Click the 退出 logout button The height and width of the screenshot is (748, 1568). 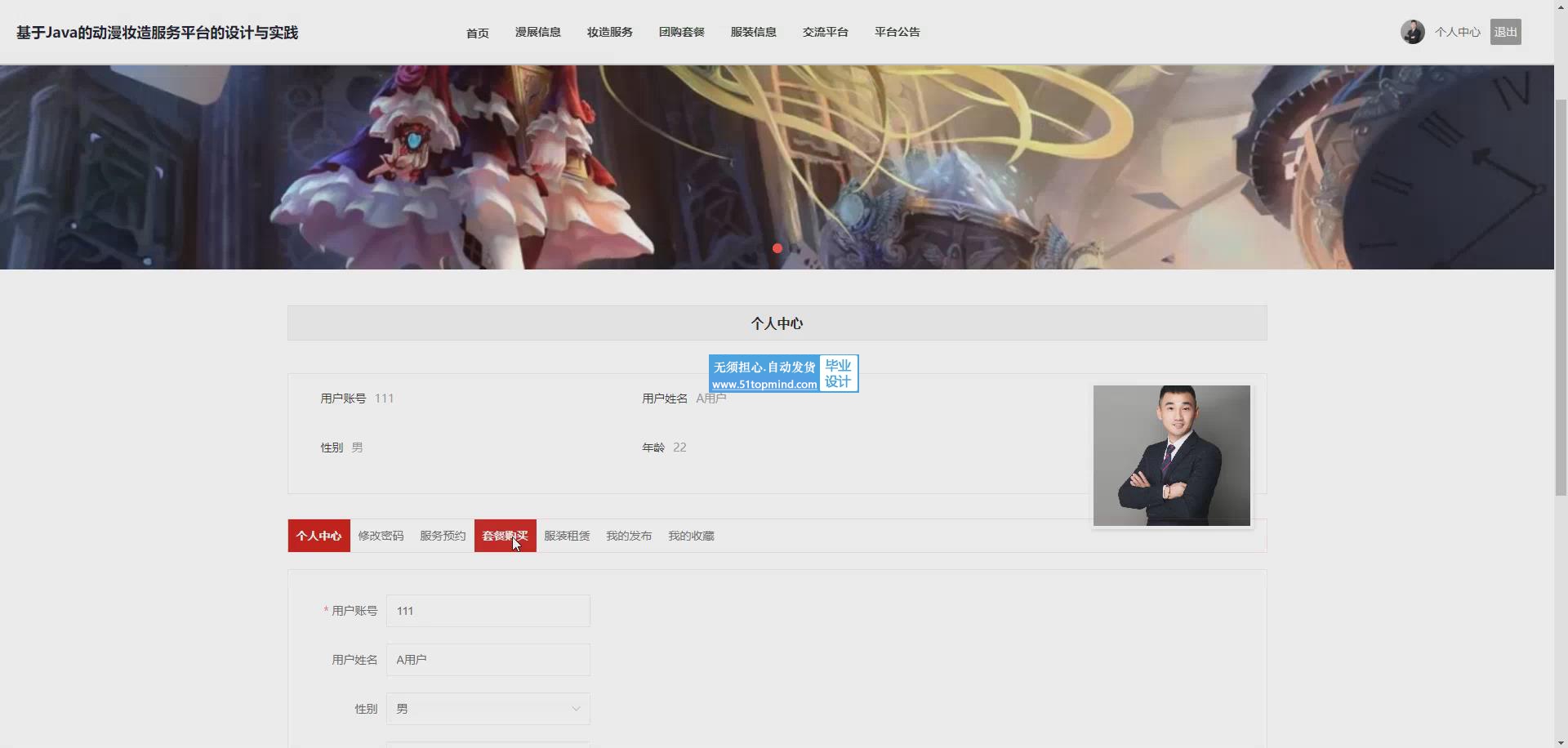1505,32
